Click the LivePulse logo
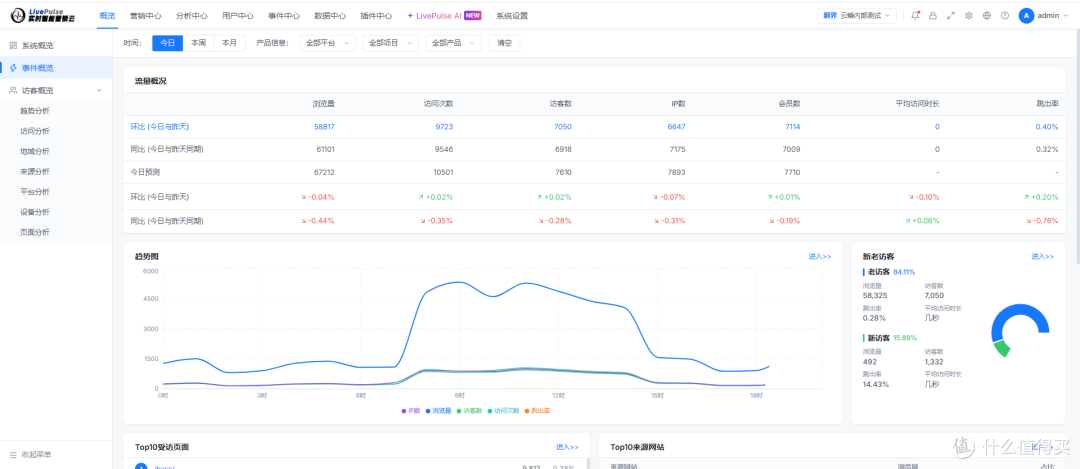This screenshot has width=1080, height=469. click(x=41, y=15)
